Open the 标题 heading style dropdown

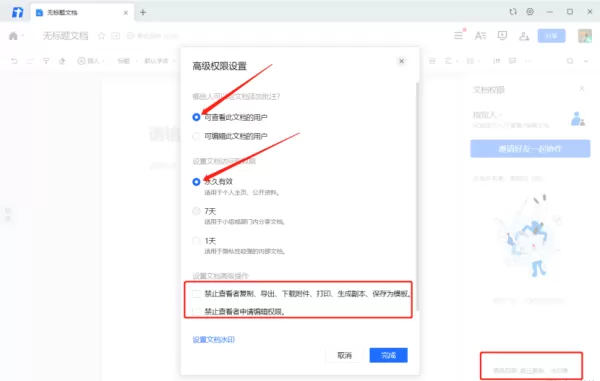[x=127, y=61]
